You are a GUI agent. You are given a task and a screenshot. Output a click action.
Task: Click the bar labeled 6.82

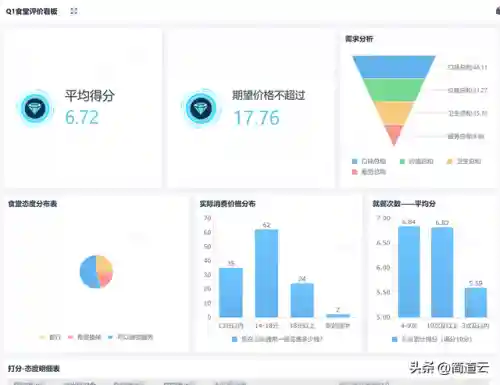click(x=442, y=272)
